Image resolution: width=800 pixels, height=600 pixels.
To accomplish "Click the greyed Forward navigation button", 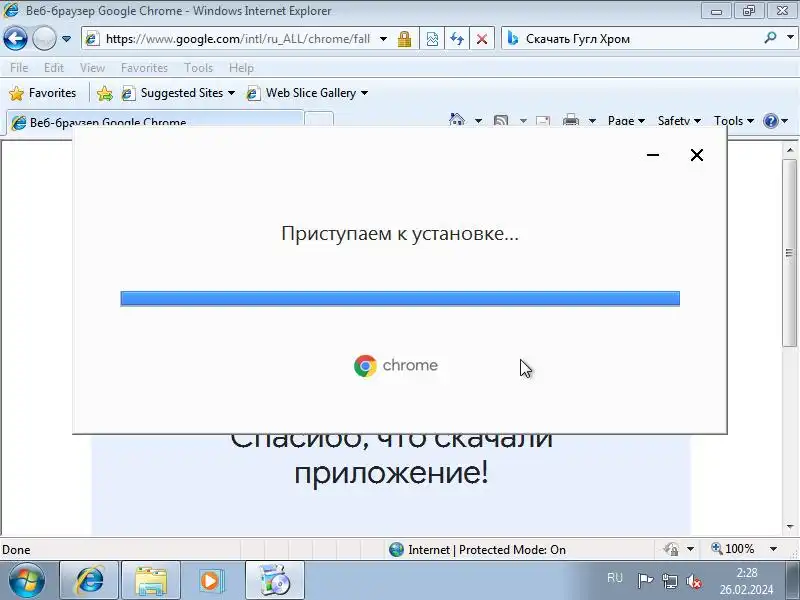I will (x=44, y=38).
